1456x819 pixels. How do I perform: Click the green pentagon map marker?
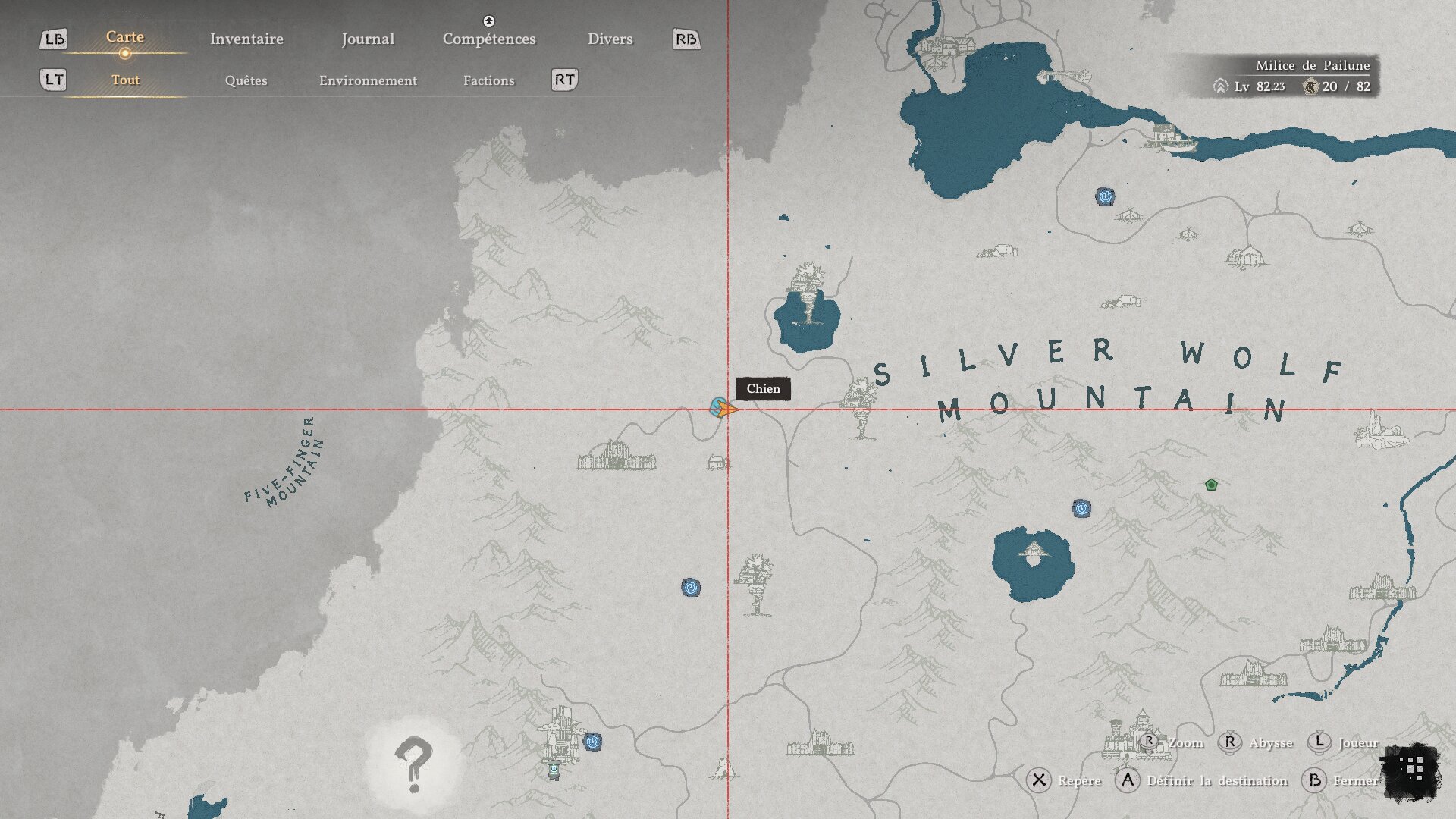tap(1211, 485)
